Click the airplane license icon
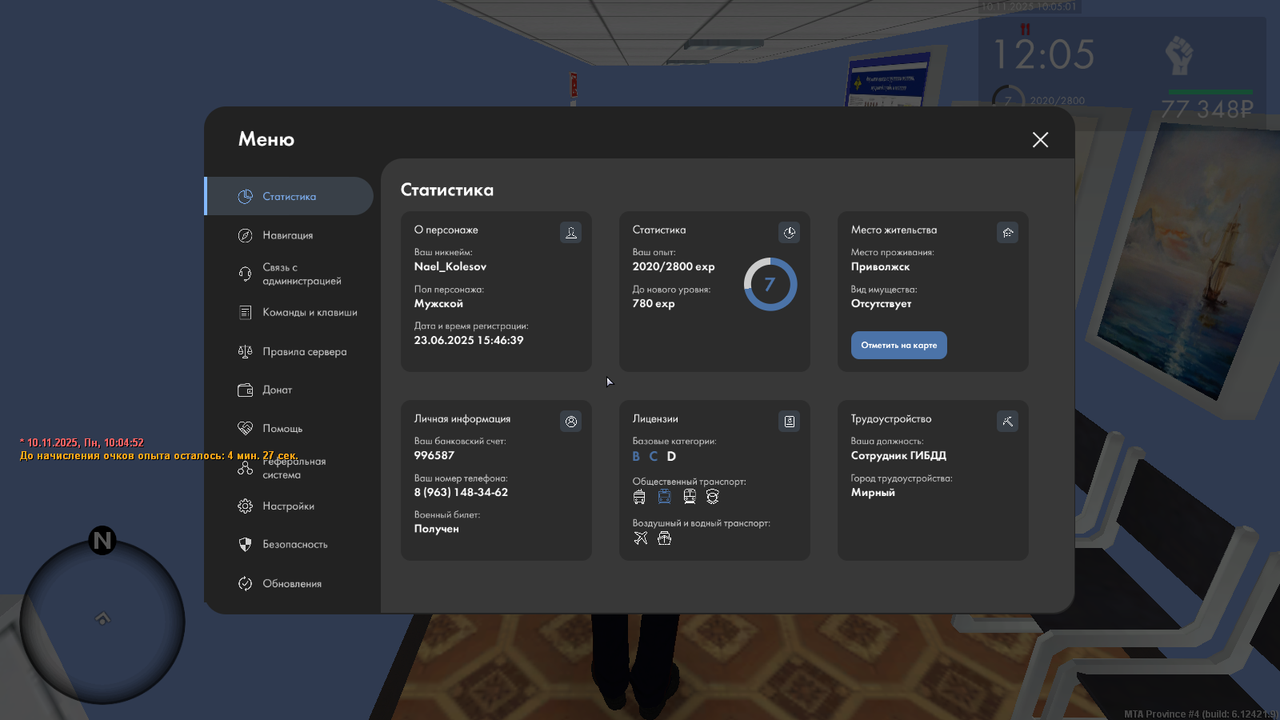 pos(641,538)
